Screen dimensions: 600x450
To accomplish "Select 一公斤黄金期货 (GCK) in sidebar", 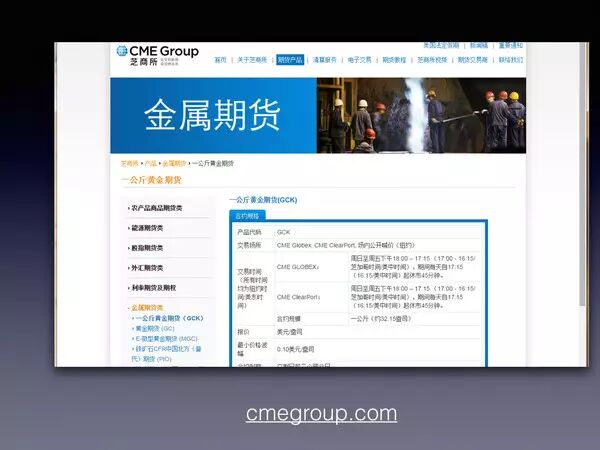I will coord(170,318).
